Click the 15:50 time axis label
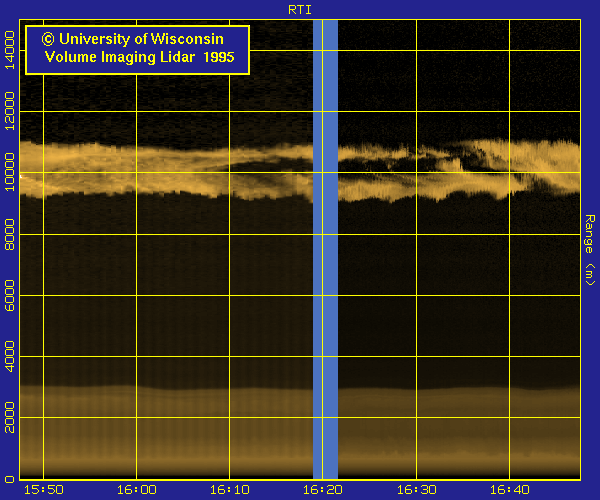Screen dimensions: 600x500 point(44,490)
